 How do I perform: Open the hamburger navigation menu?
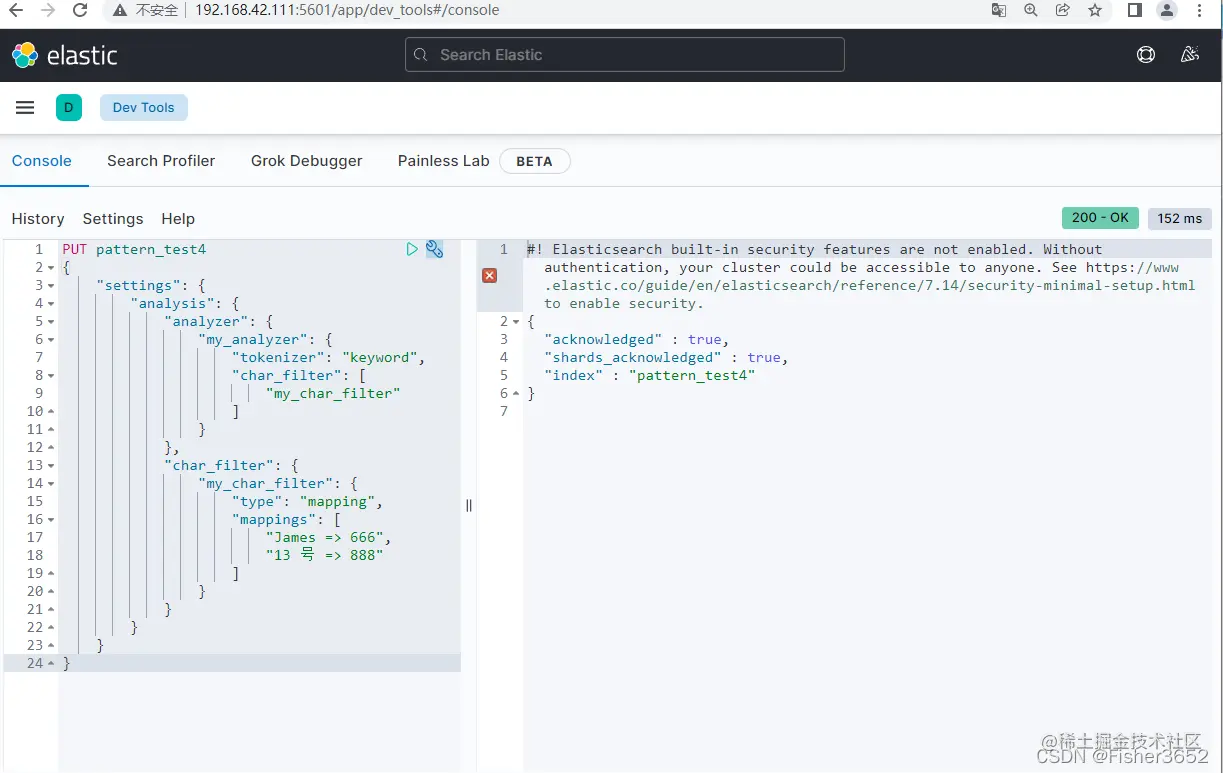pyautogui.click(x=25, y=108)
